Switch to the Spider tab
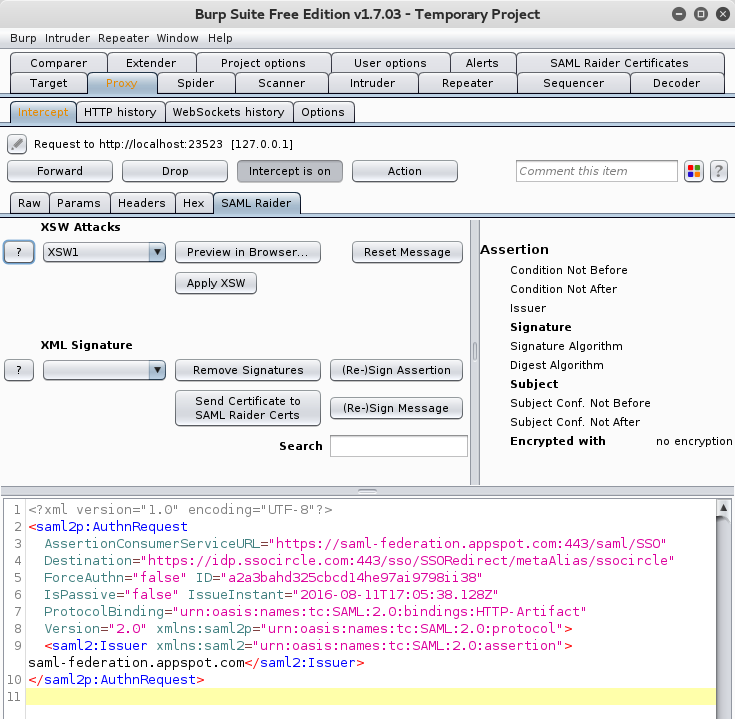Viewport: 735px width, 719px height. coord(195,83)
